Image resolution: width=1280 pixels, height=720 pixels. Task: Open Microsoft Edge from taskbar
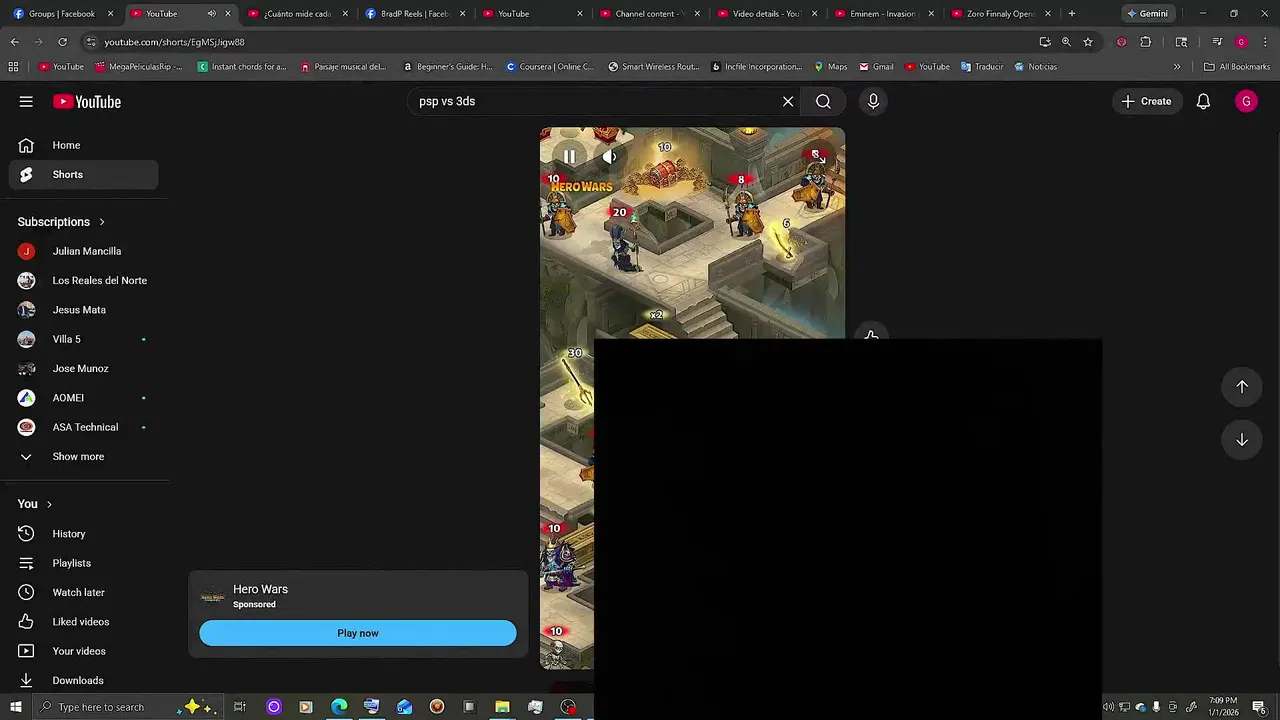coord(339,707)
